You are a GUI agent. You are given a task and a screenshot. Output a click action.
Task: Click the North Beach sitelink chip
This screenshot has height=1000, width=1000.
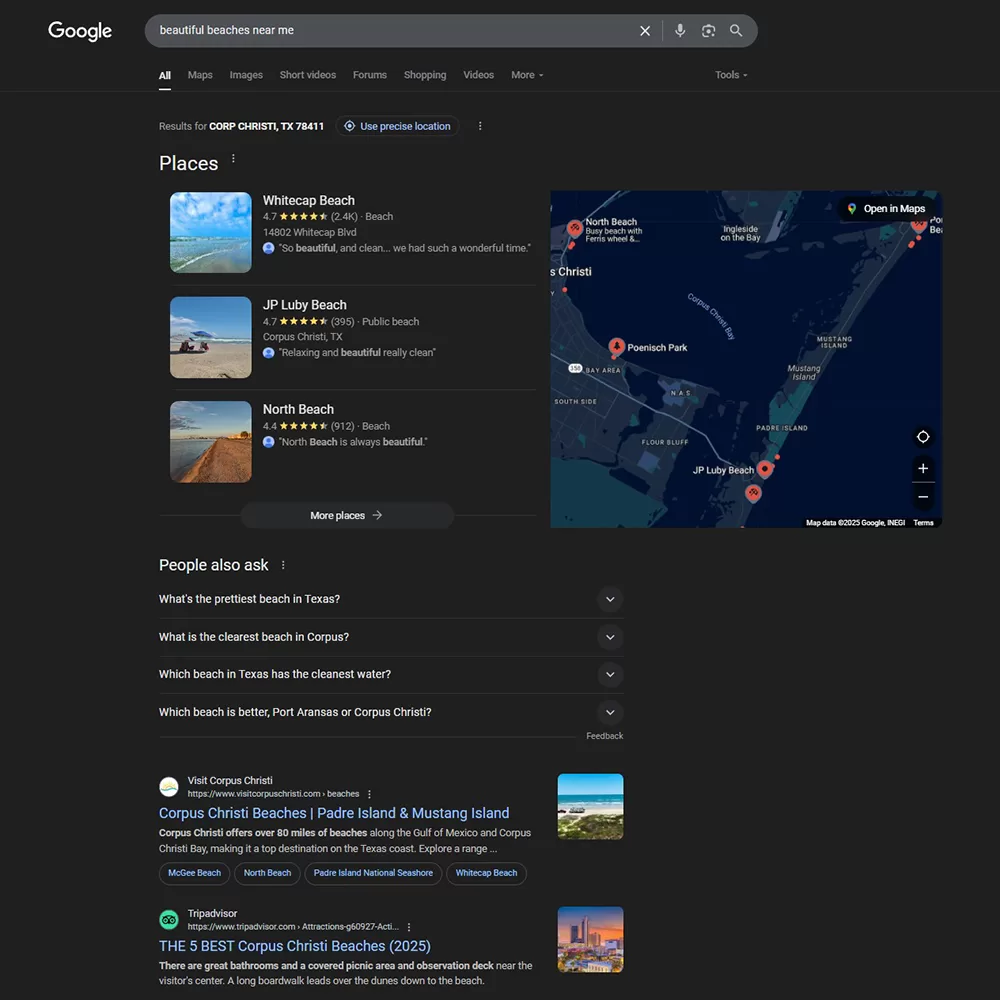coord(267,873)
